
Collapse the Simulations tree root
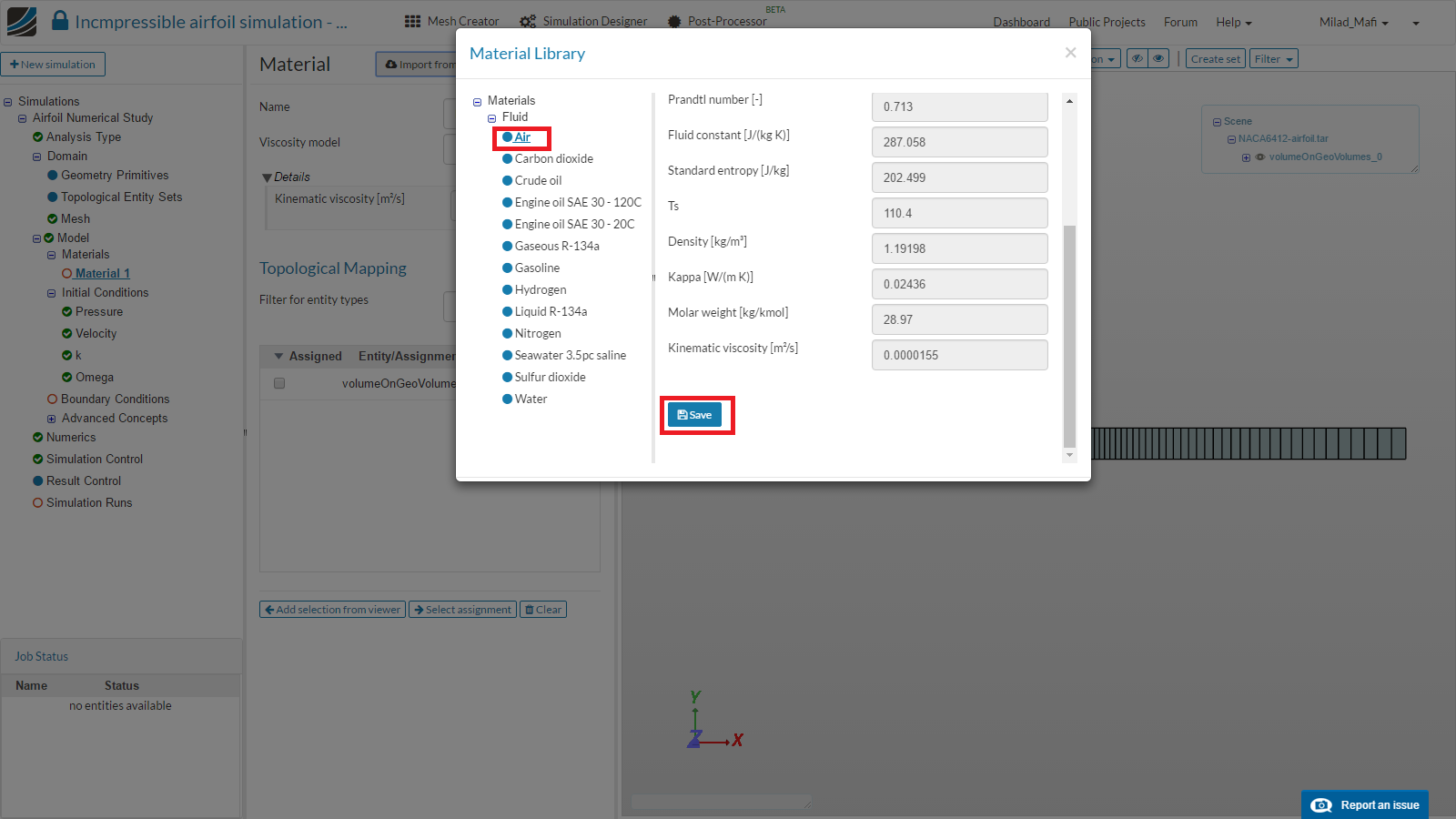tap(8, 103)
